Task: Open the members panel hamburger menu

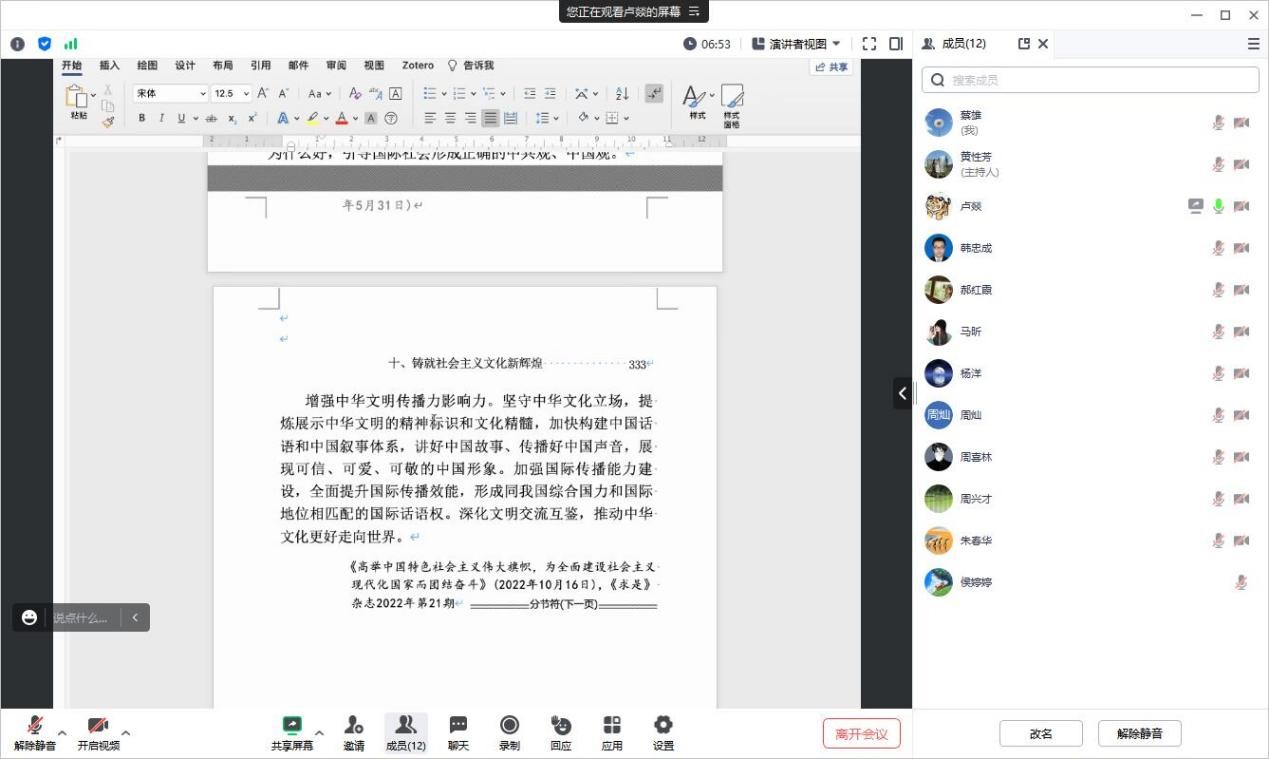Action: (x=1253, y=44)
